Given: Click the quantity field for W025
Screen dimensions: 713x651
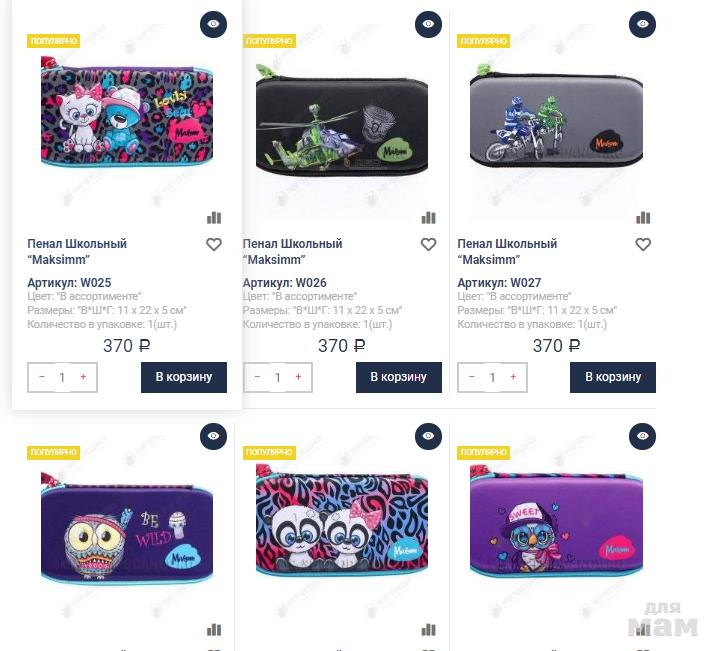Looking at the screenshot, I should [x=62, y=377].
